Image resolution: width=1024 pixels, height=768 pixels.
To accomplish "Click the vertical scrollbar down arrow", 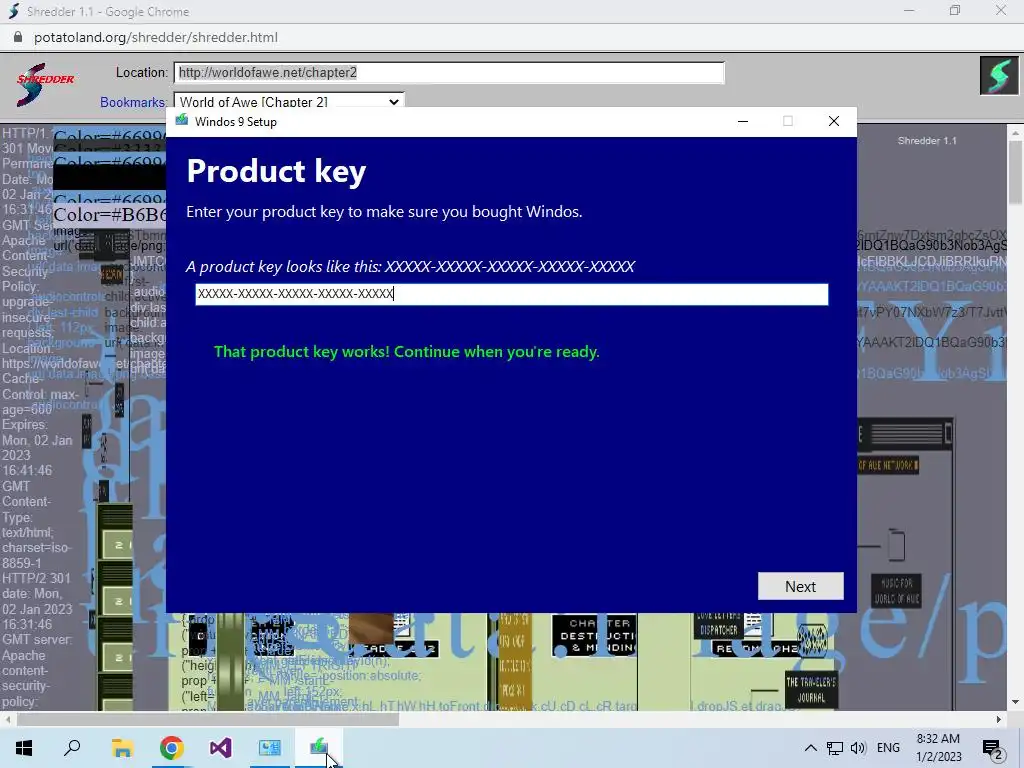I will [1015, 703].
